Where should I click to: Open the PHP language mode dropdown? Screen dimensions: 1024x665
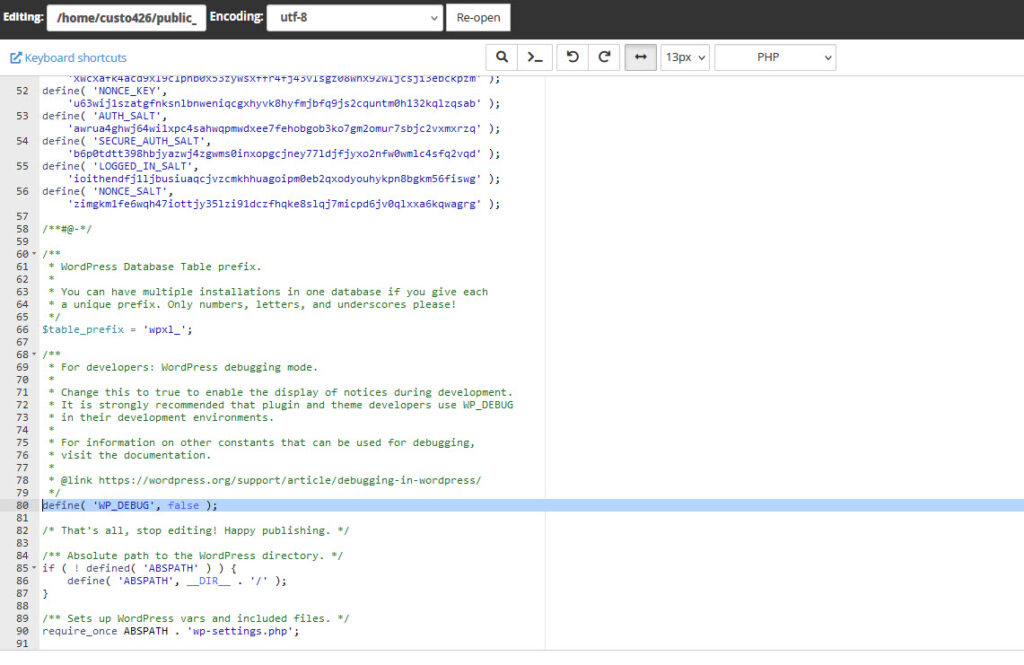(x=775, y=58)
